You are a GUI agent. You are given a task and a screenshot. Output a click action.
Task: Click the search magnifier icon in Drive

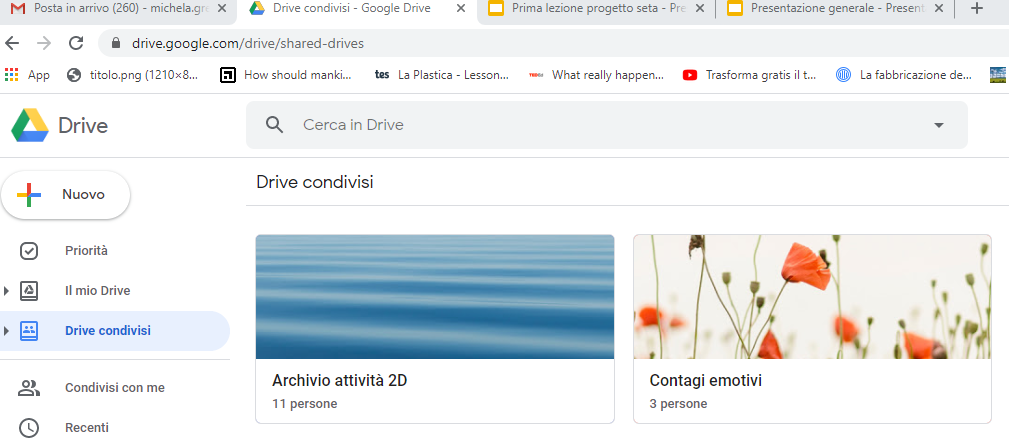click(275, 125)
